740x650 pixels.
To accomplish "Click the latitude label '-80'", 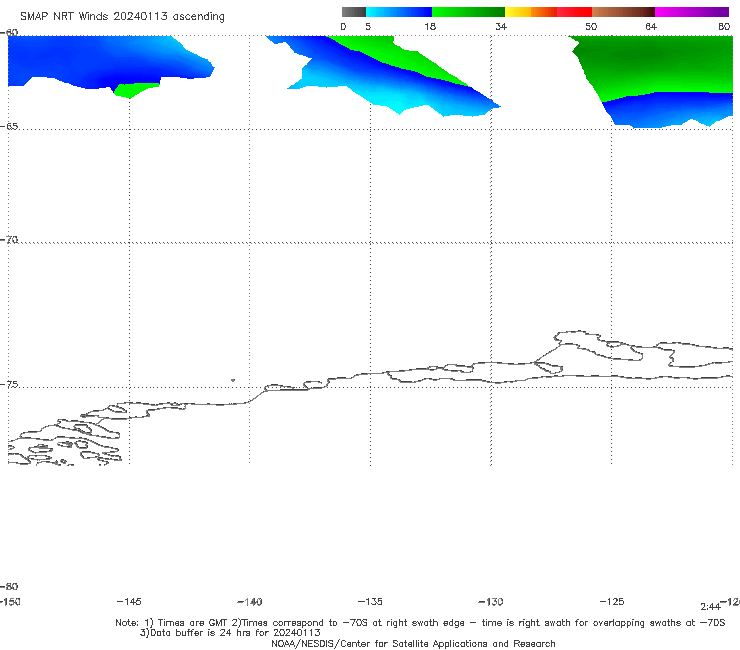I will 9,586.
